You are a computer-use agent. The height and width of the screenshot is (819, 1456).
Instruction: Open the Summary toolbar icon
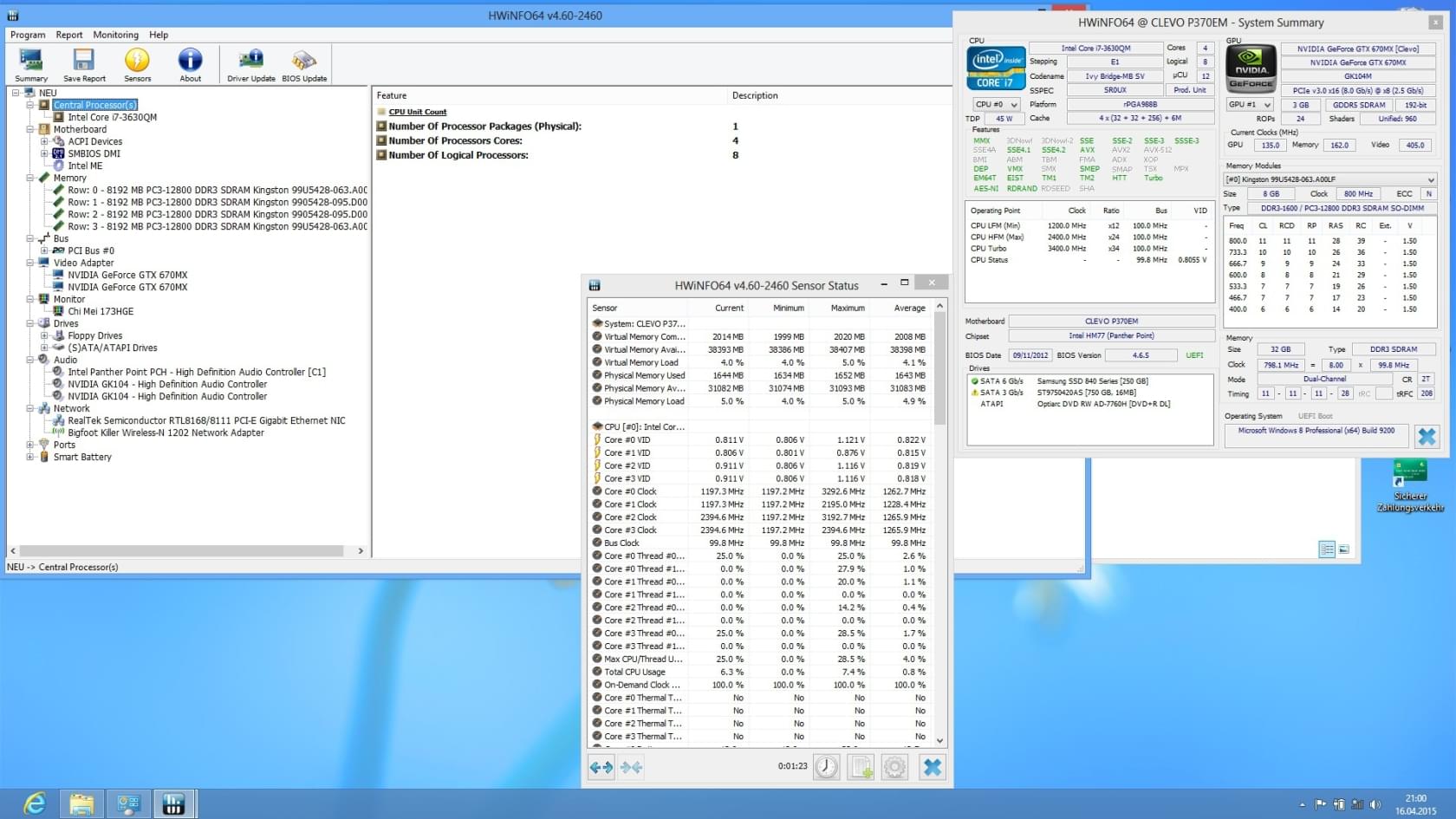tap(31, 65)
